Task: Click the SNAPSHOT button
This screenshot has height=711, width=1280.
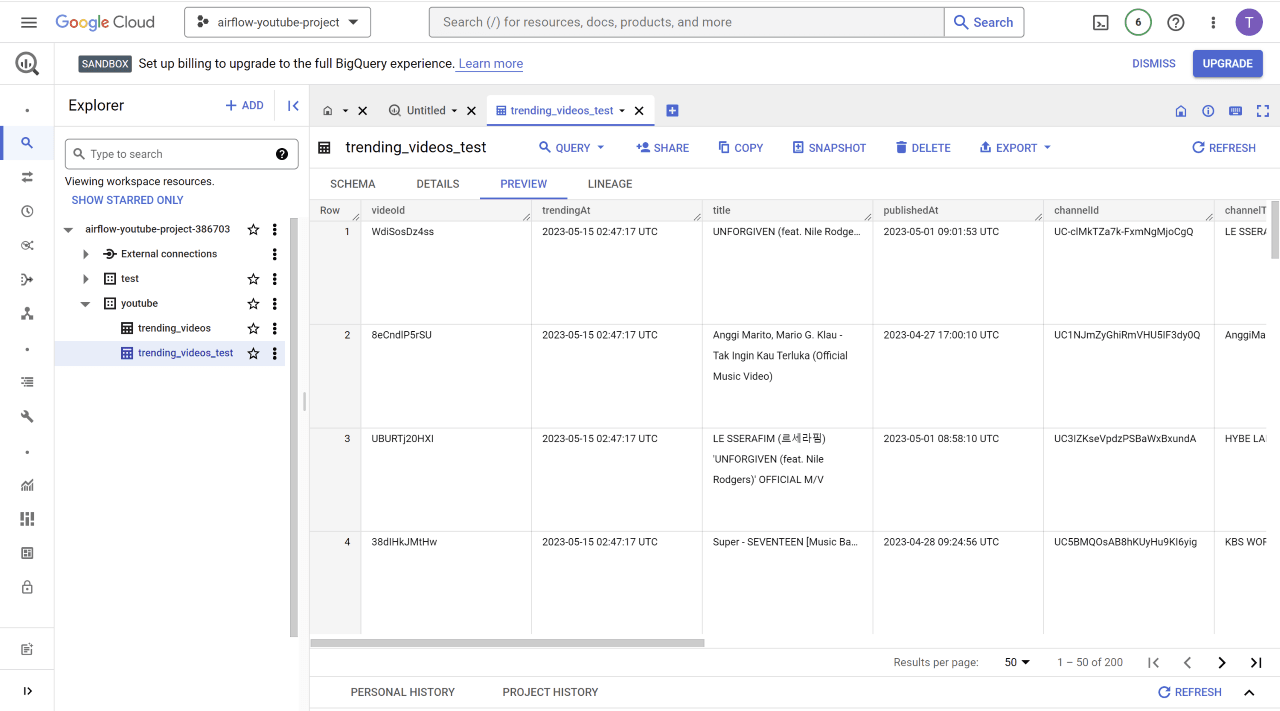Action: [829, 148]
